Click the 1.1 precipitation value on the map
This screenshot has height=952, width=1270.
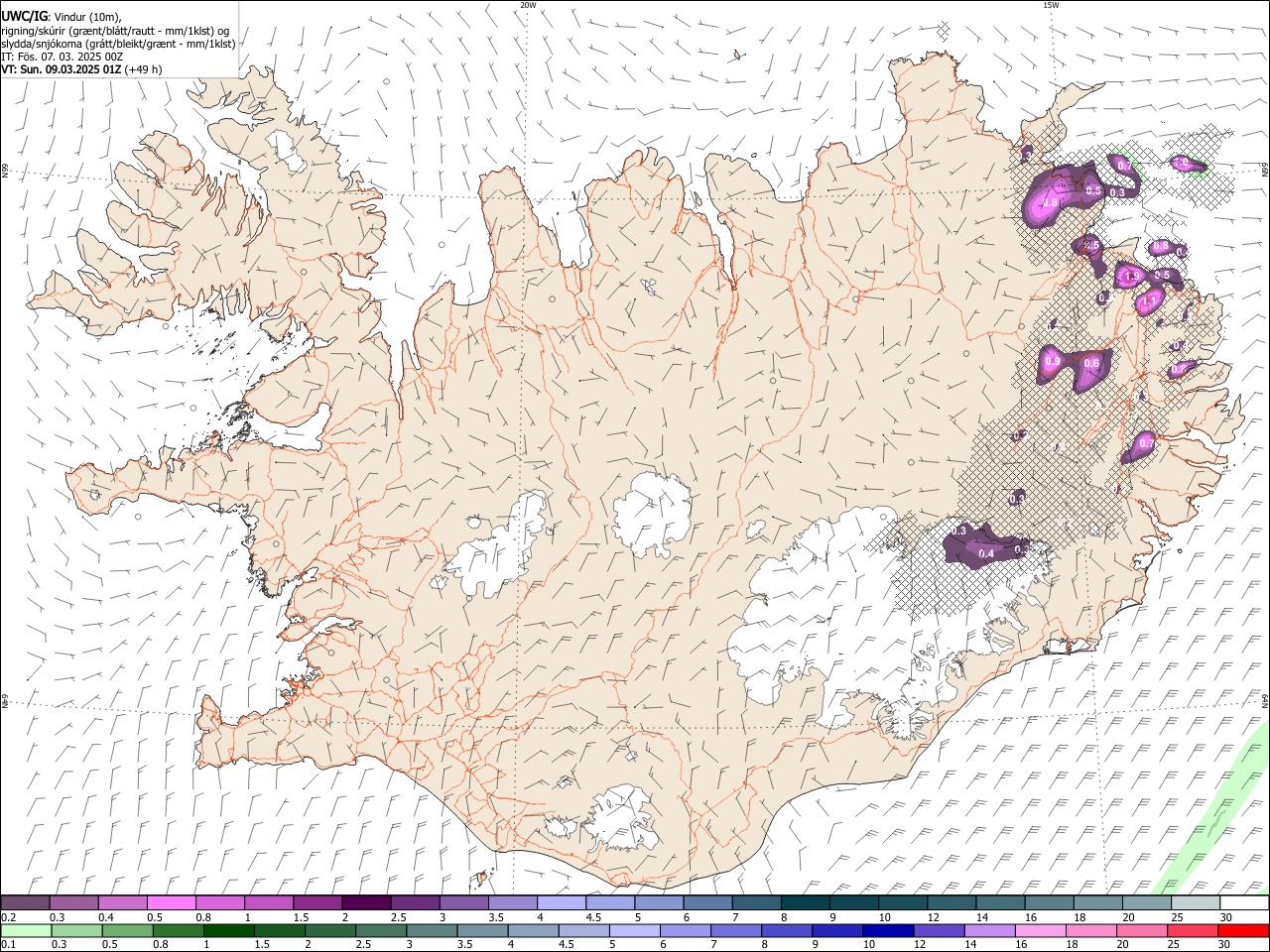click(1151, 299)
